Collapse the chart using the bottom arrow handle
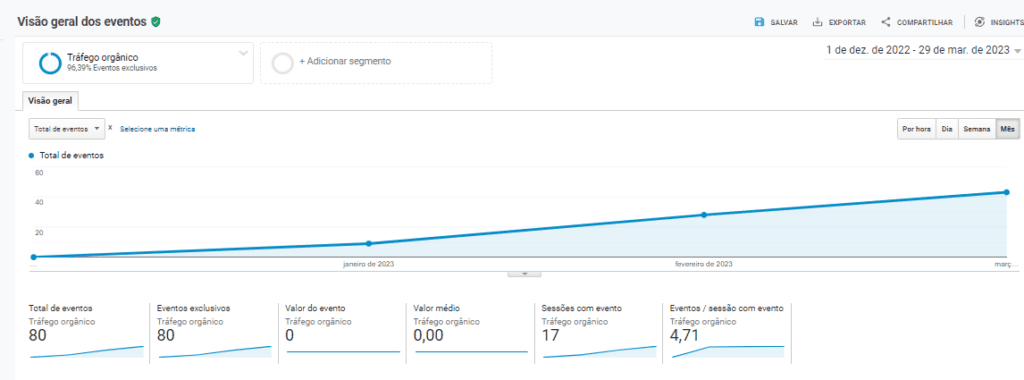1024x380 pixels. tap(524, 274)
